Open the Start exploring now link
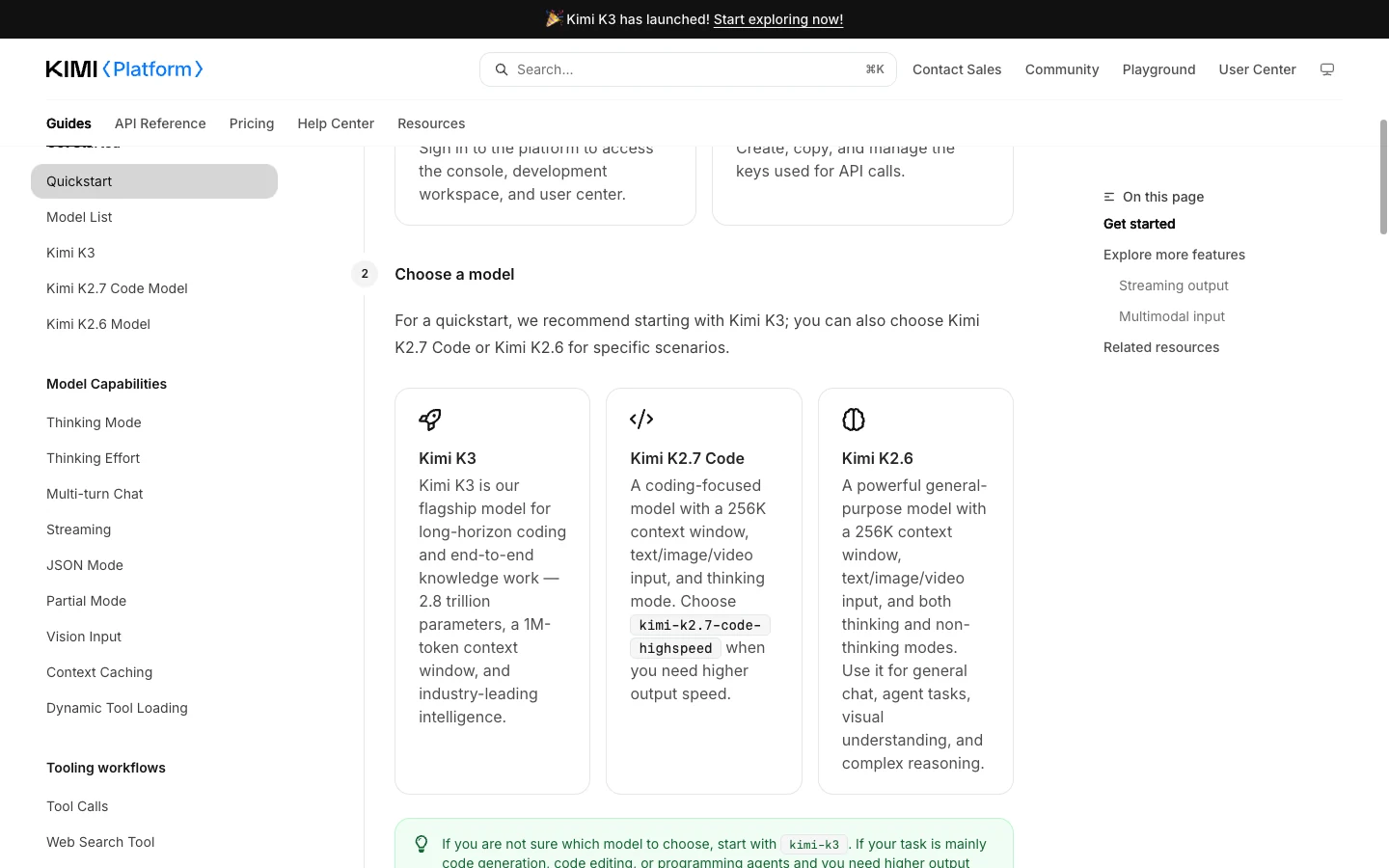 point(778,19)
